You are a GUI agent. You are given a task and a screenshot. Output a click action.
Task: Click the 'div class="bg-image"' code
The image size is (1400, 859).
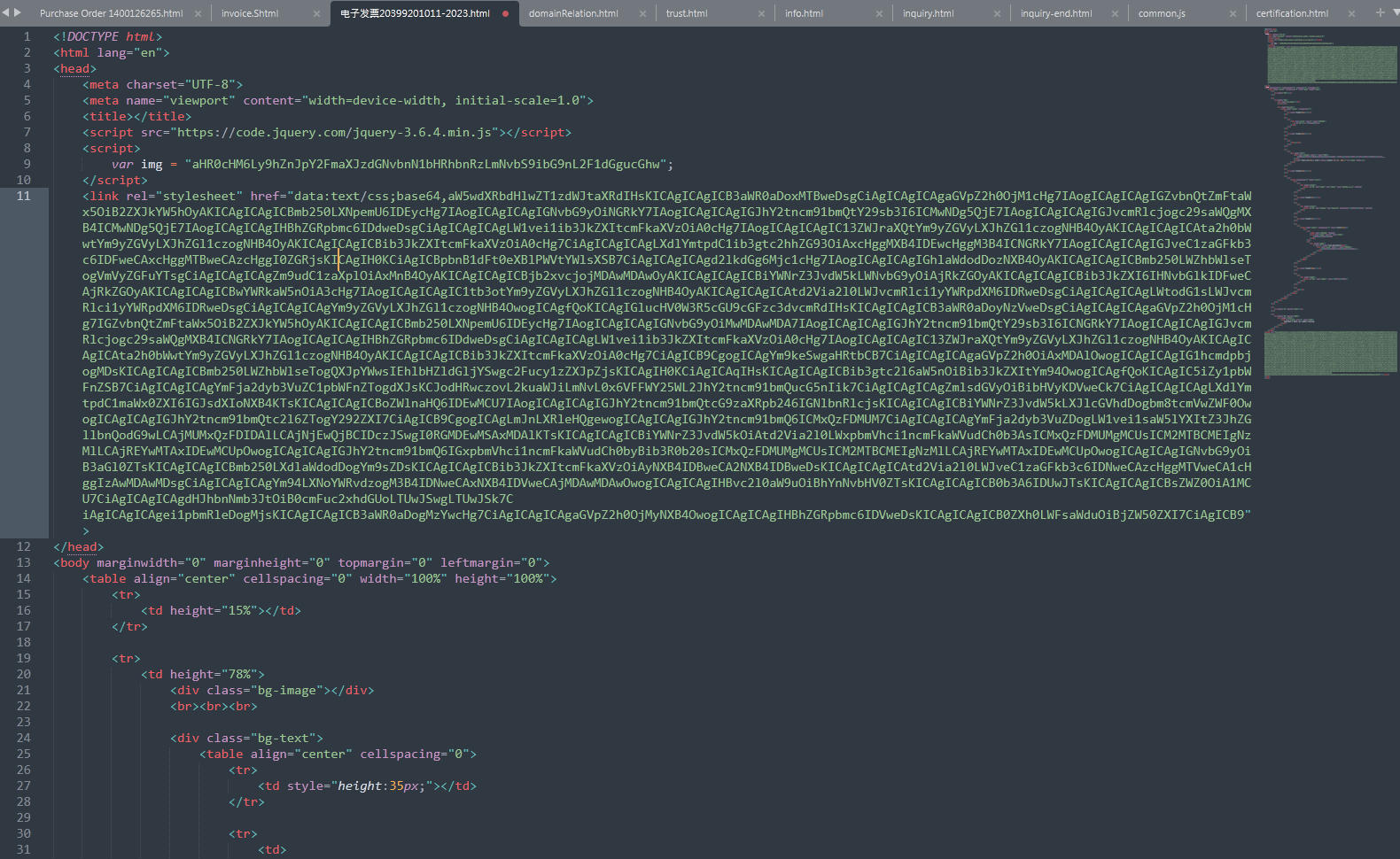pyautogui.click(x=250, y=690)
